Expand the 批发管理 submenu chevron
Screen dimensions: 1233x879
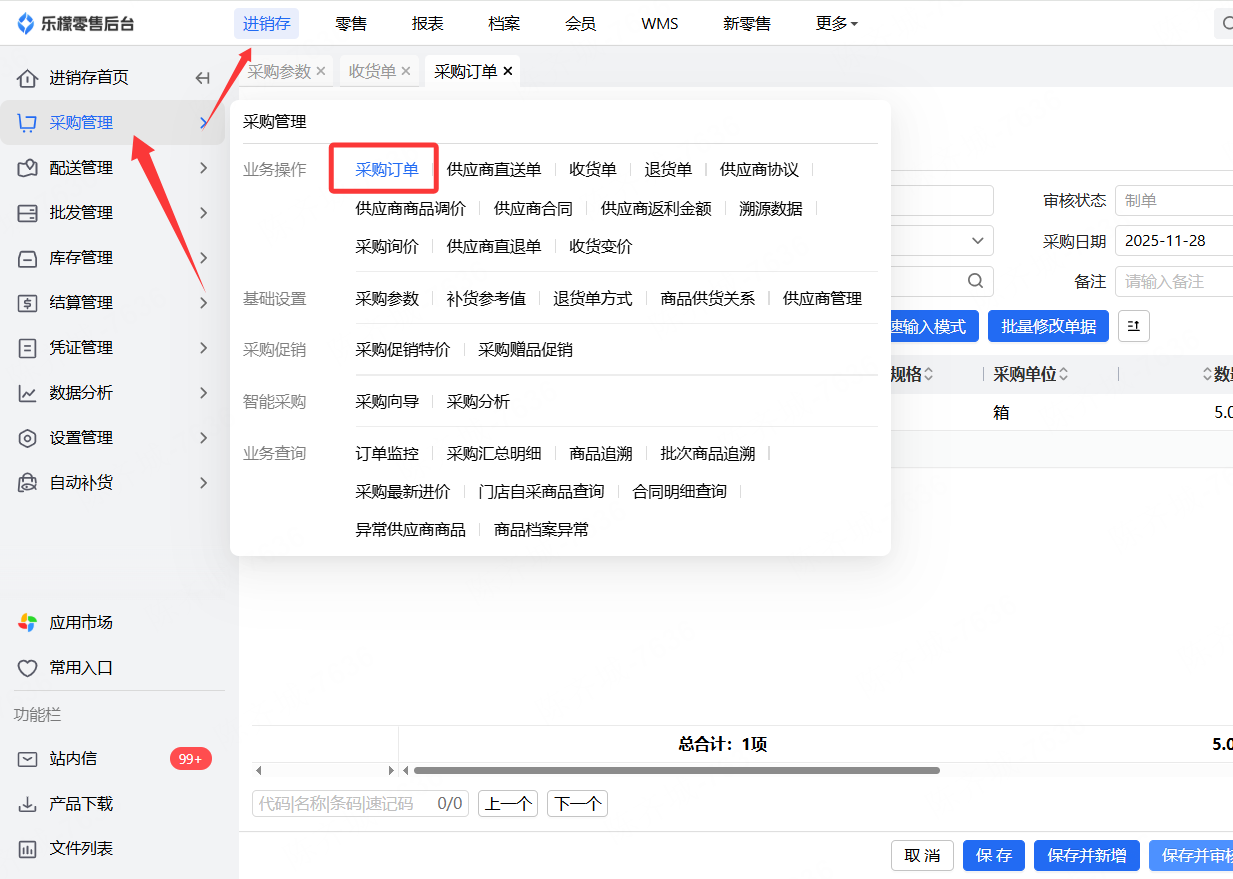click(204, 213)
